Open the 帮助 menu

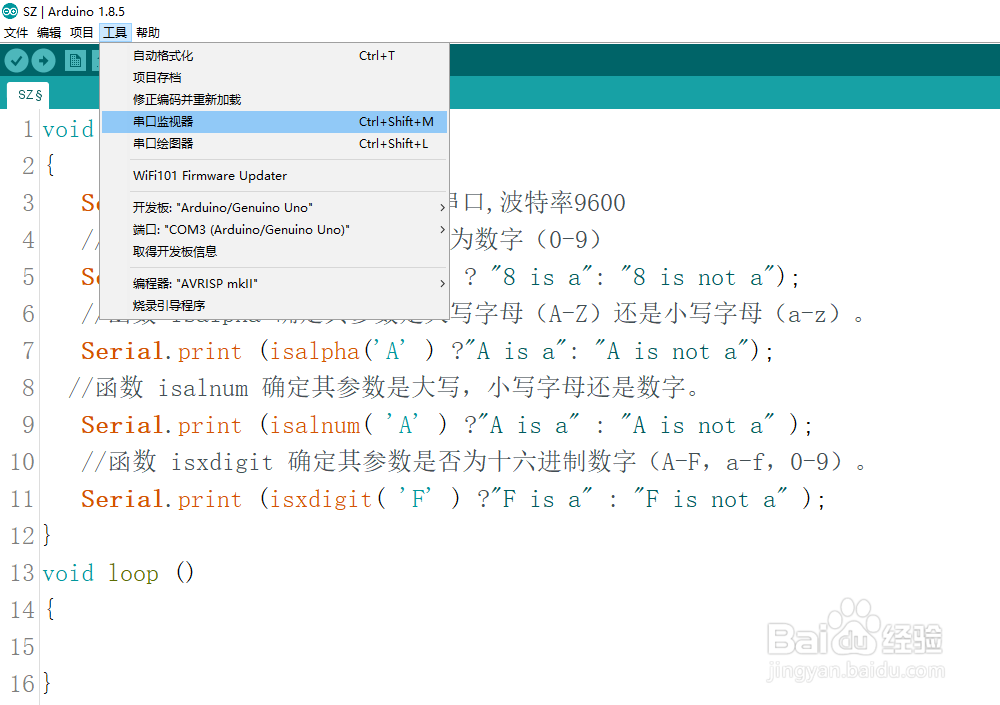[x=148, y=32]
